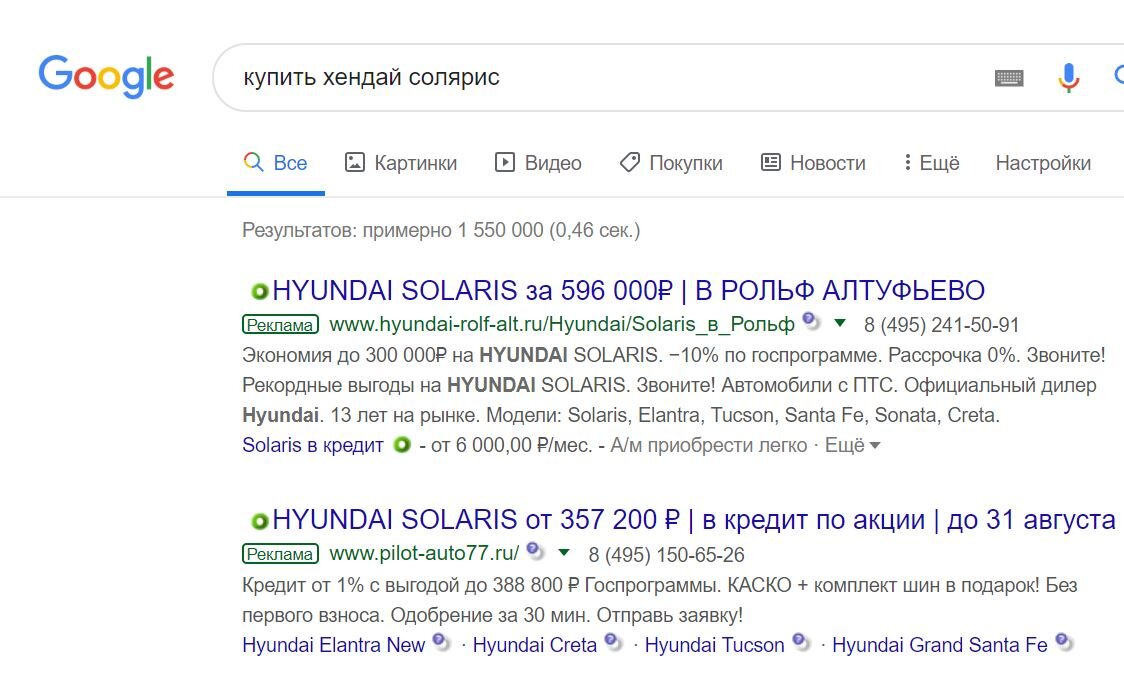The image size is (1124, 693).
Task: Open the Новости tab
Action: point(813,163)
